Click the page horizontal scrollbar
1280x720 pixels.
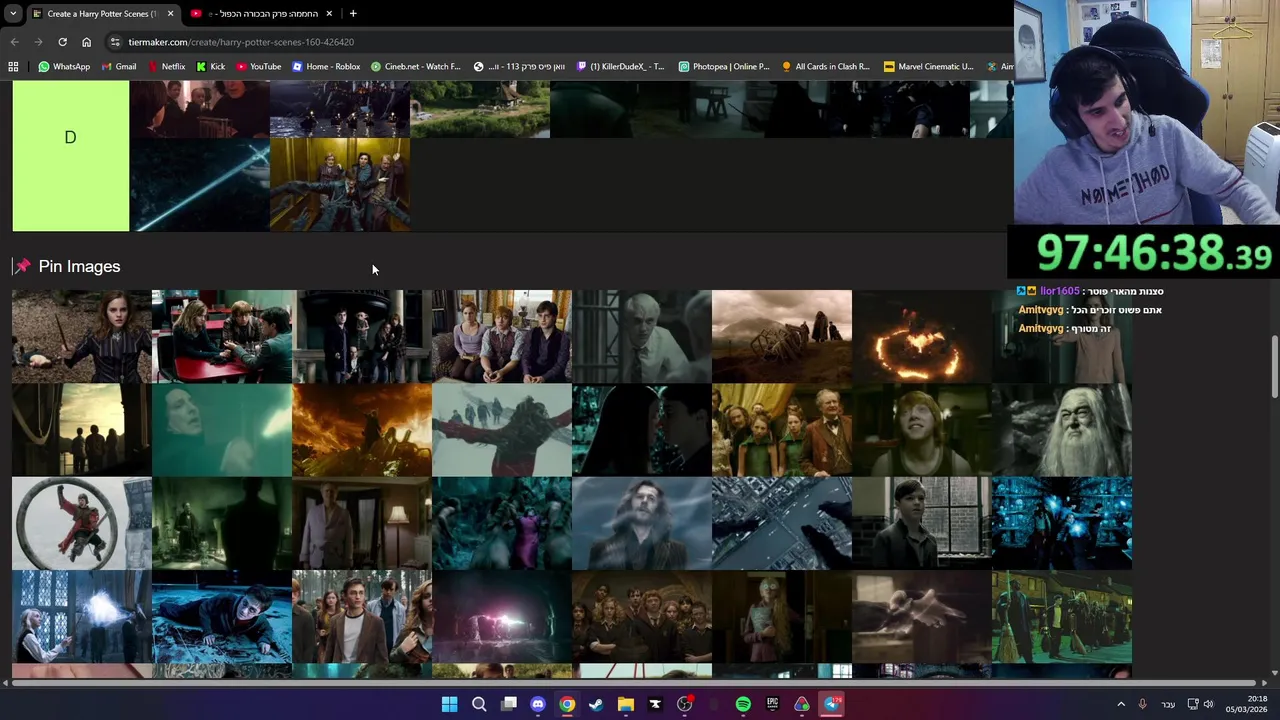click(635, 683)
